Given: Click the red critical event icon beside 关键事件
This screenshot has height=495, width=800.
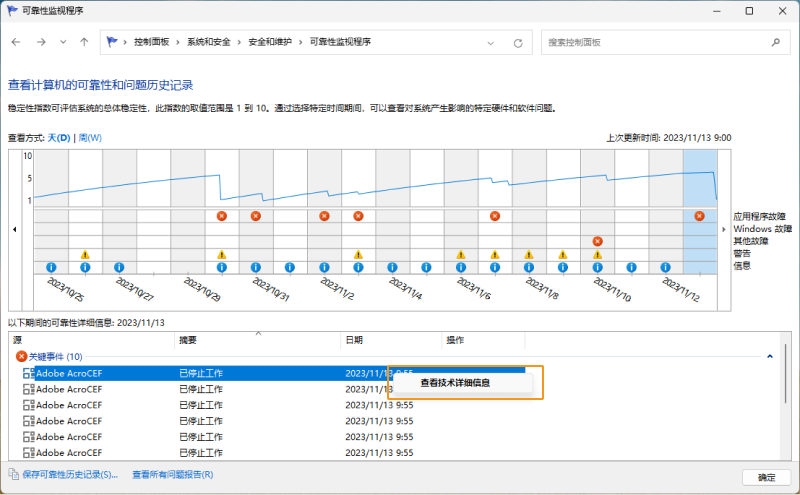Looking at the screenshot, I should [21, 356].
